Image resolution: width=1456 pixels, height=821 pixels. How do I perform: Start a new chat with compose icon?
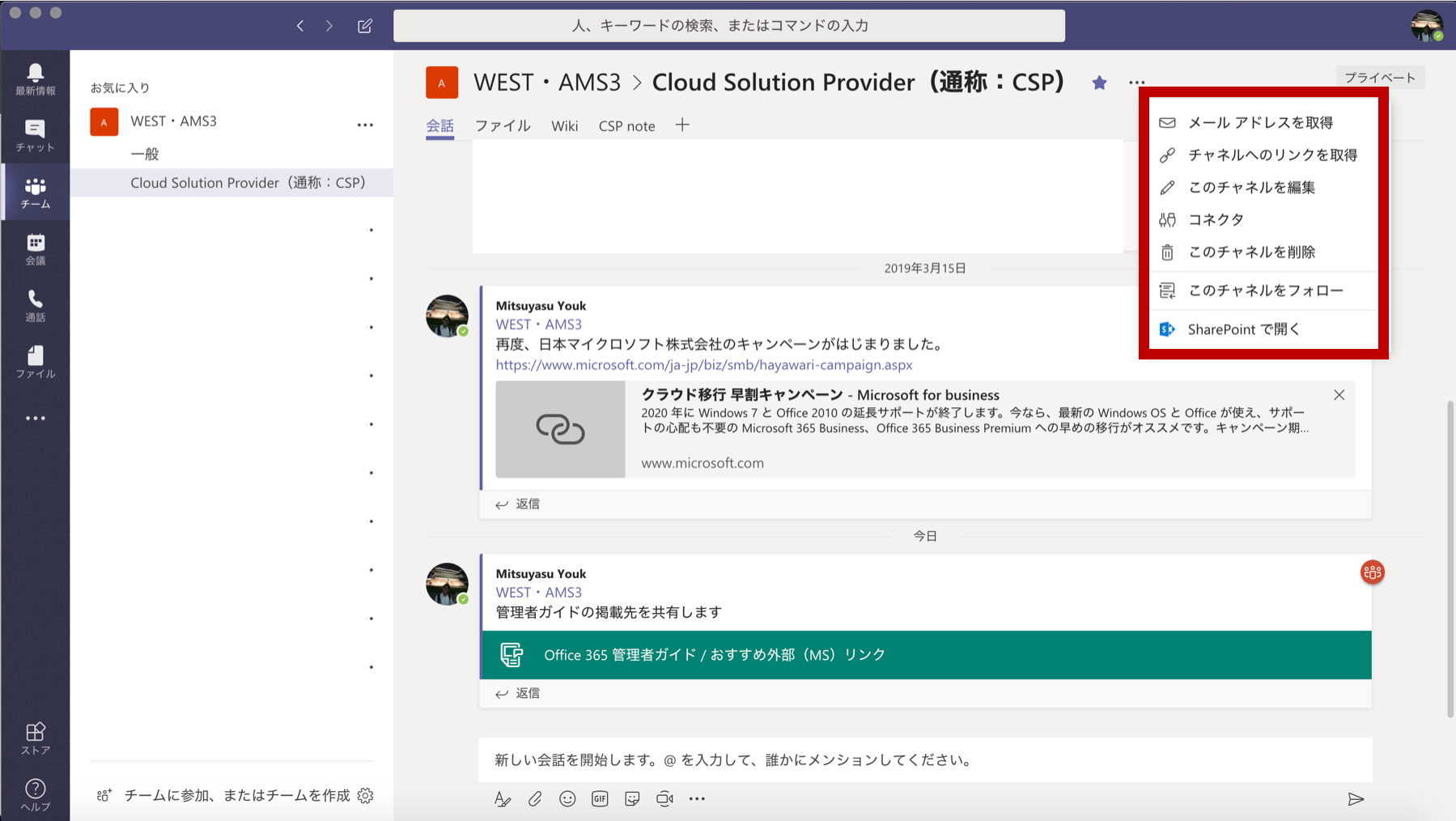[365, 26]
